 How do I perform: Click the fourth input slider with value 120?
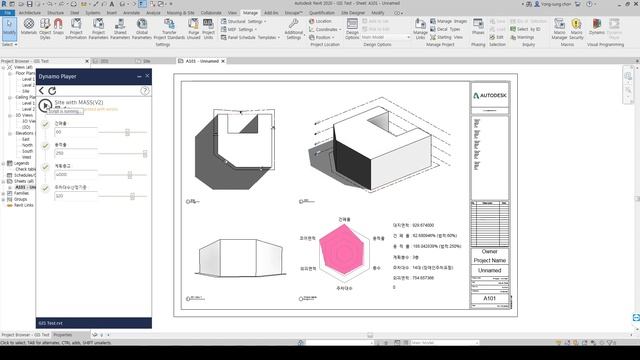pyautogui.click(x=132, y=196)
